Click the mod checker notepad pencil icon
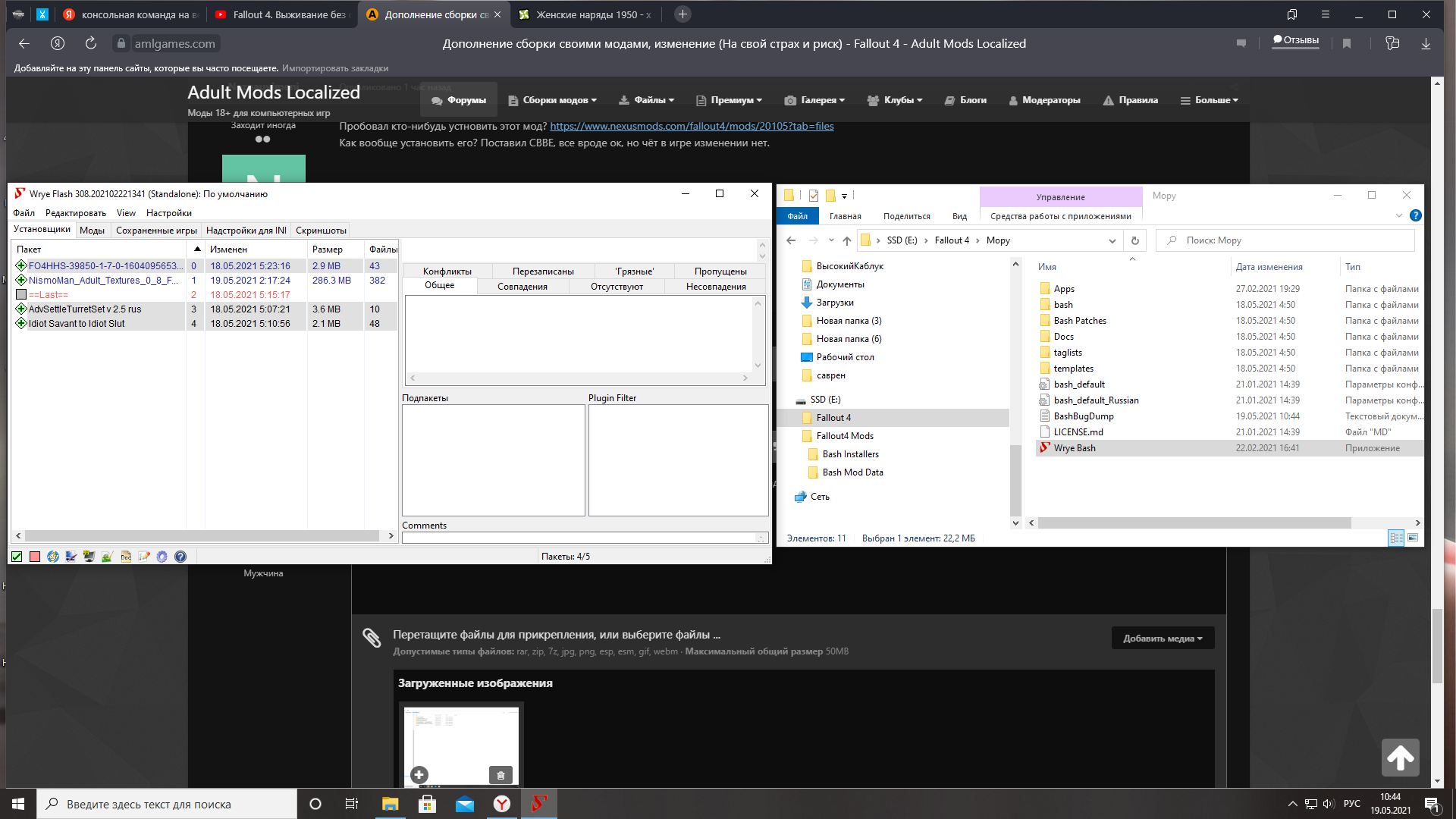 [x=144, y=557]
